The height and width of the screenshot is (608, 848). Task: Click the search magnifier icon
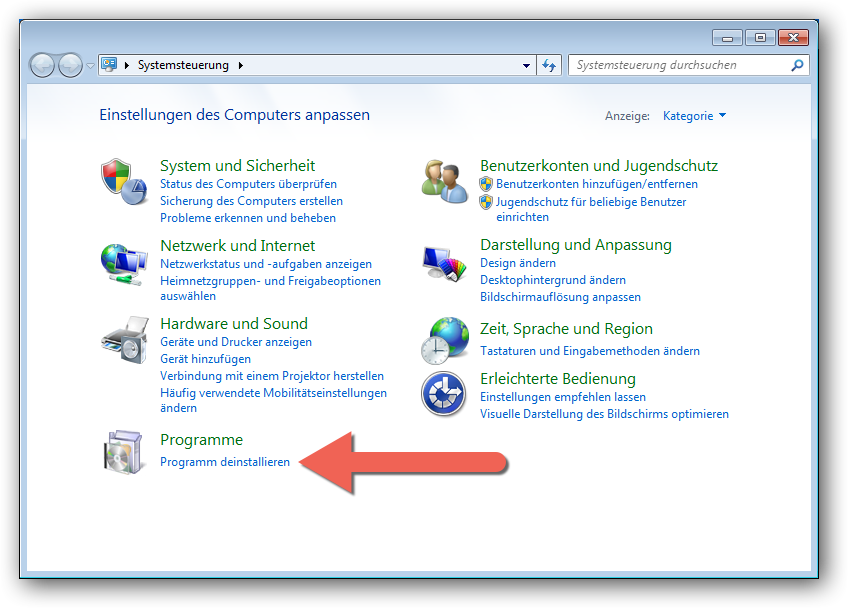pyautogui.click(x=797, y=65)
